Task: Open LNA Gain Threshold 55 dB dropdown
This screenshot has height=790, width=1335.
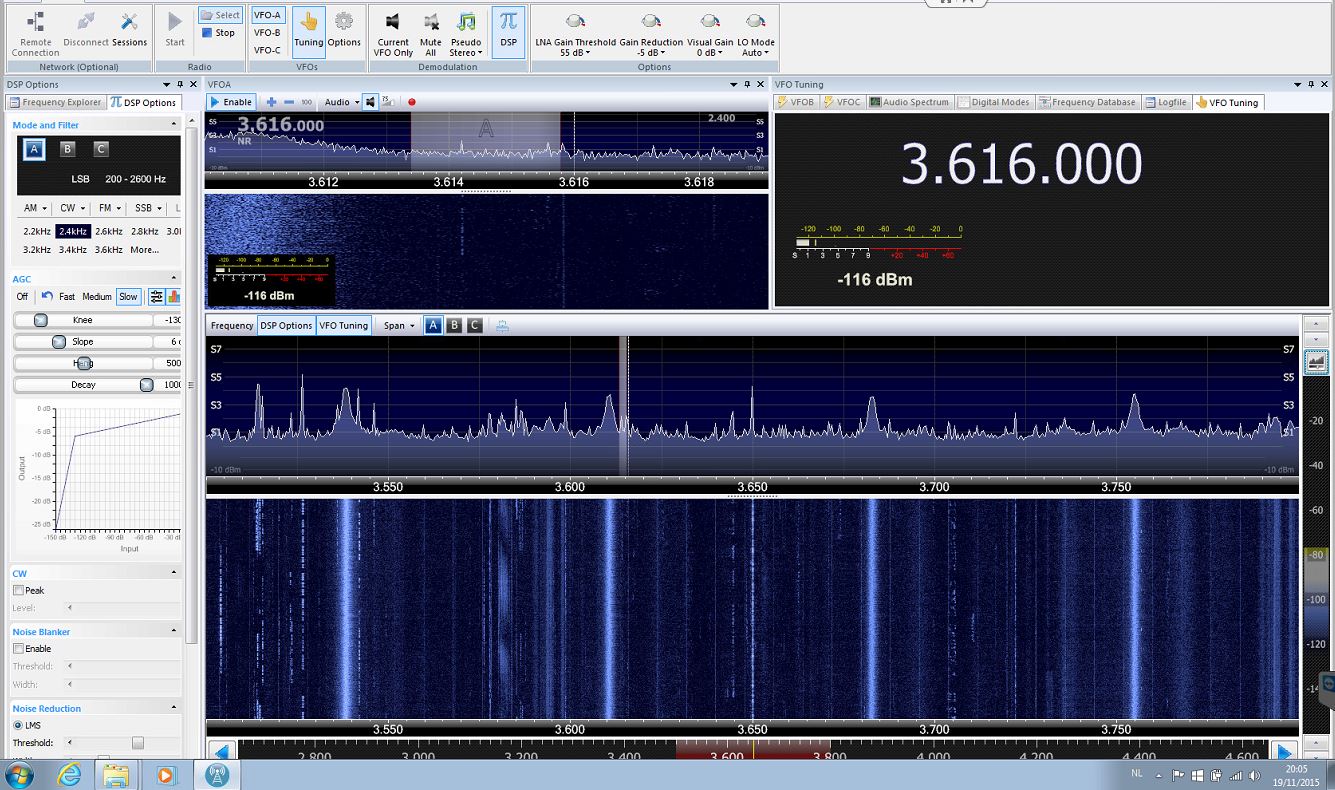Action: (575, 34)
